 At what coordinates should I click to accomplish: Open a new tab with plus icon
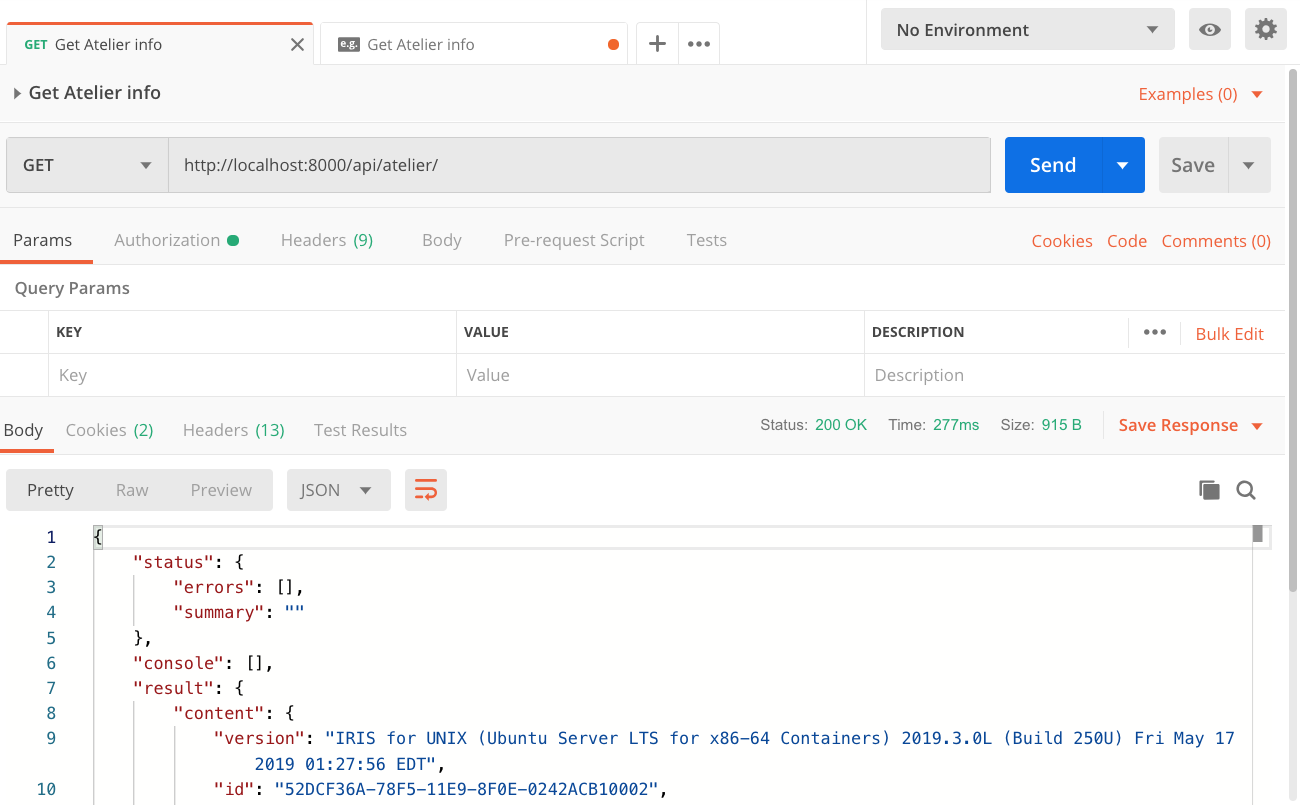pos(657,44)
